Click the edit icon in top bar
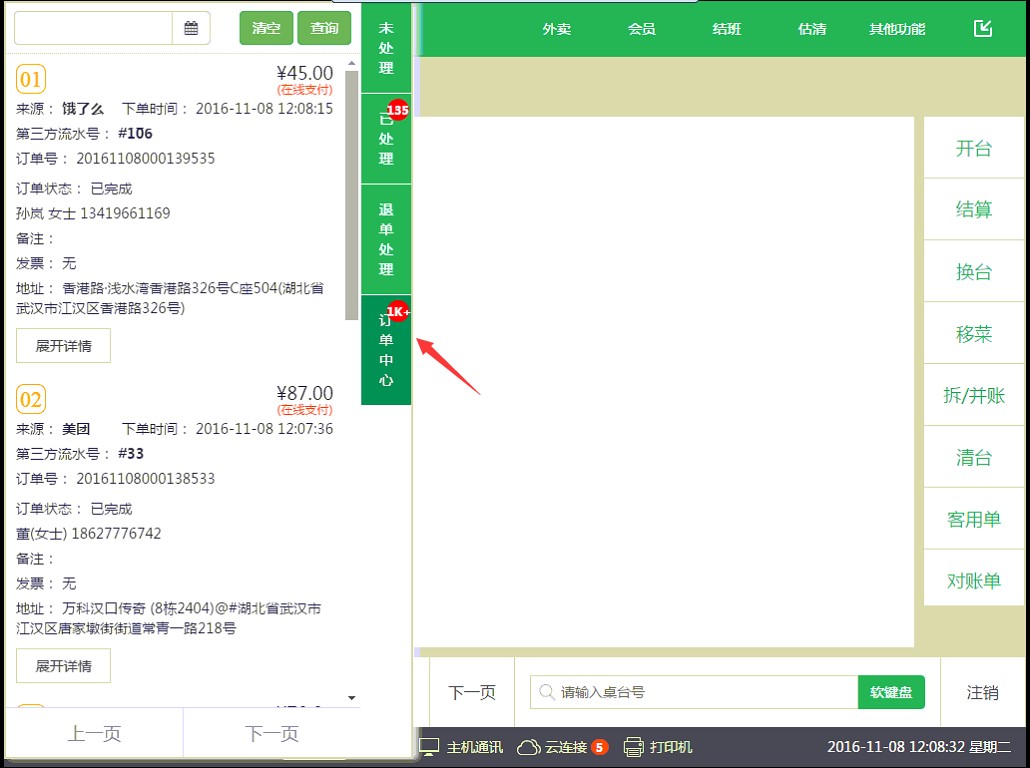The height and width of the screenshot is (768, 1030). (983, 28)
